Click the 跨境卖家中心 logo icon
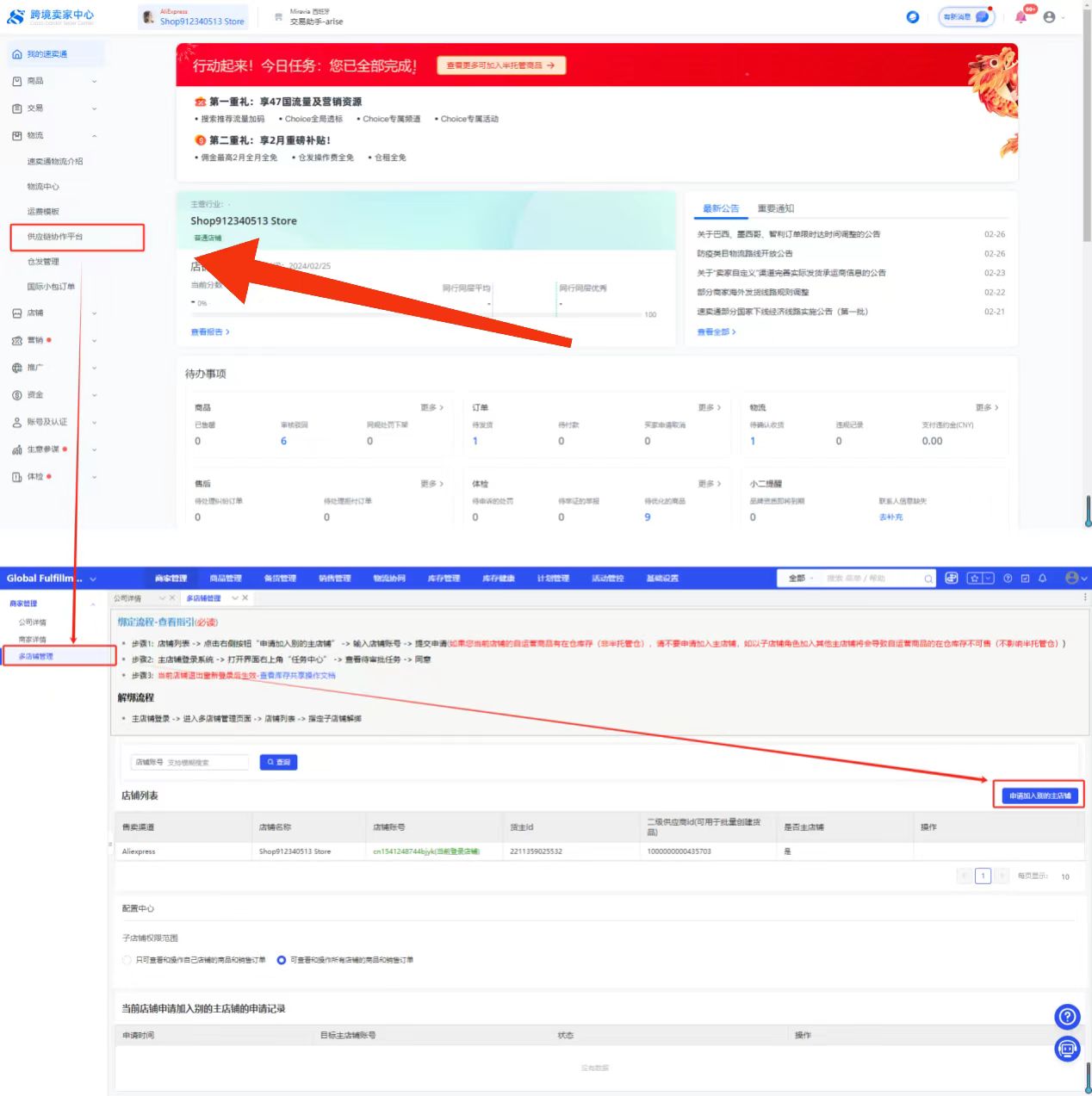Screen dimensions: 1092x1096 [16, 16]
